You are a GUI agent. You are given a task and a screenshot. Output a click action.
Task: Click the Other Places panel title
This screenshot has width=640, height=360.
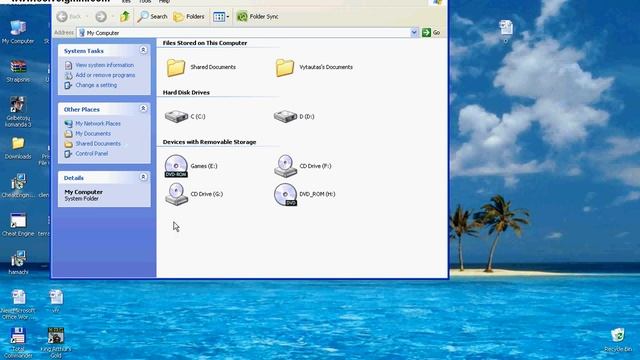click(x=82, y=109)
